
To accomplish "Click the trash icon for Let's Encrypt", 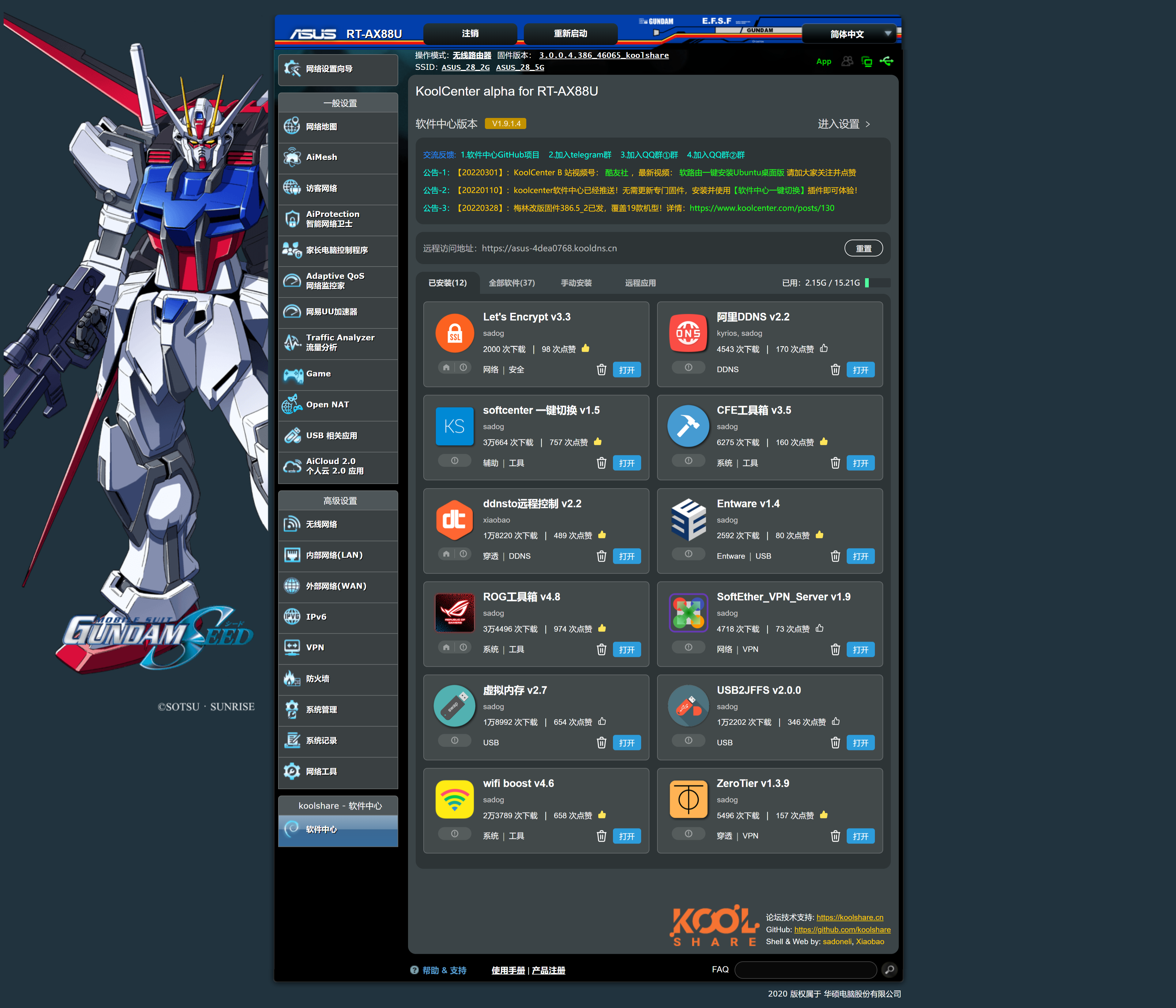I will click(x=601, y=370).
